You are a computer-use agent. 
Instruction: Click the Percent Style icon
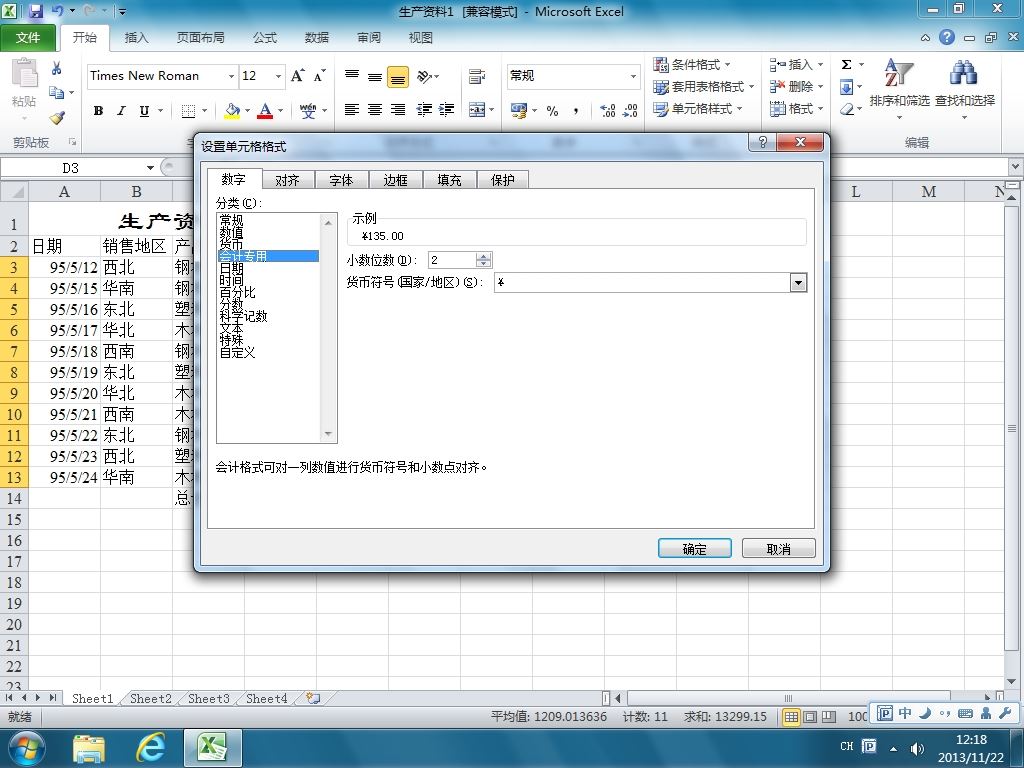pyautogui.click(x=552, y=111)
